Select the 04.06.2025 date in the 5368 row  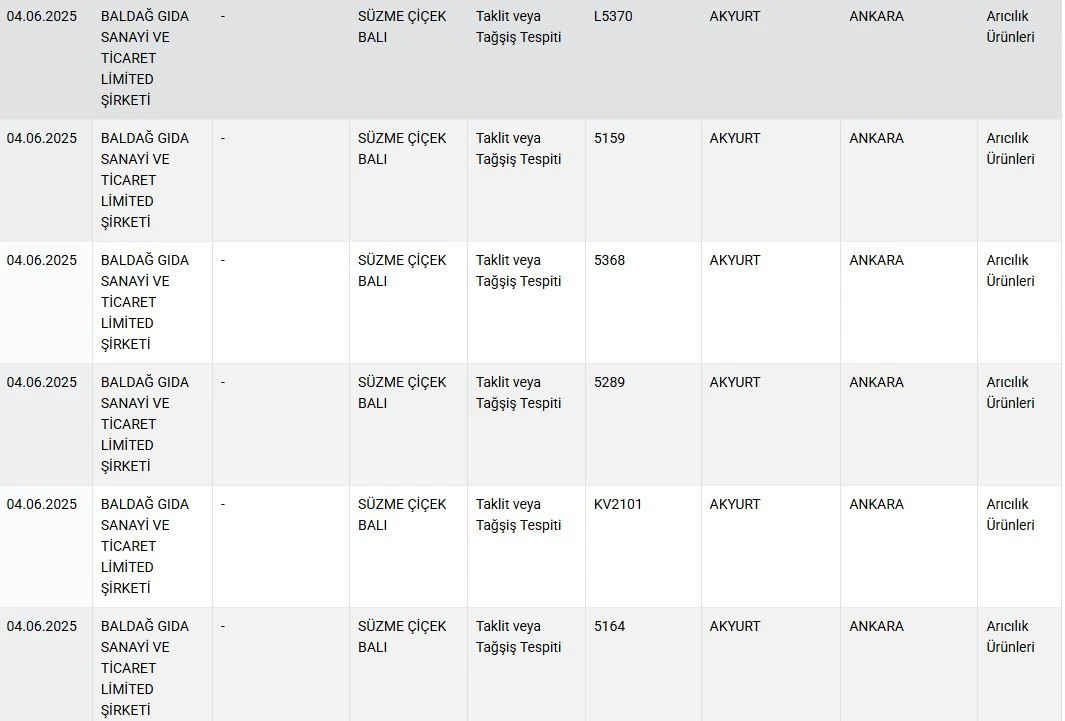(x=42, y=260)
